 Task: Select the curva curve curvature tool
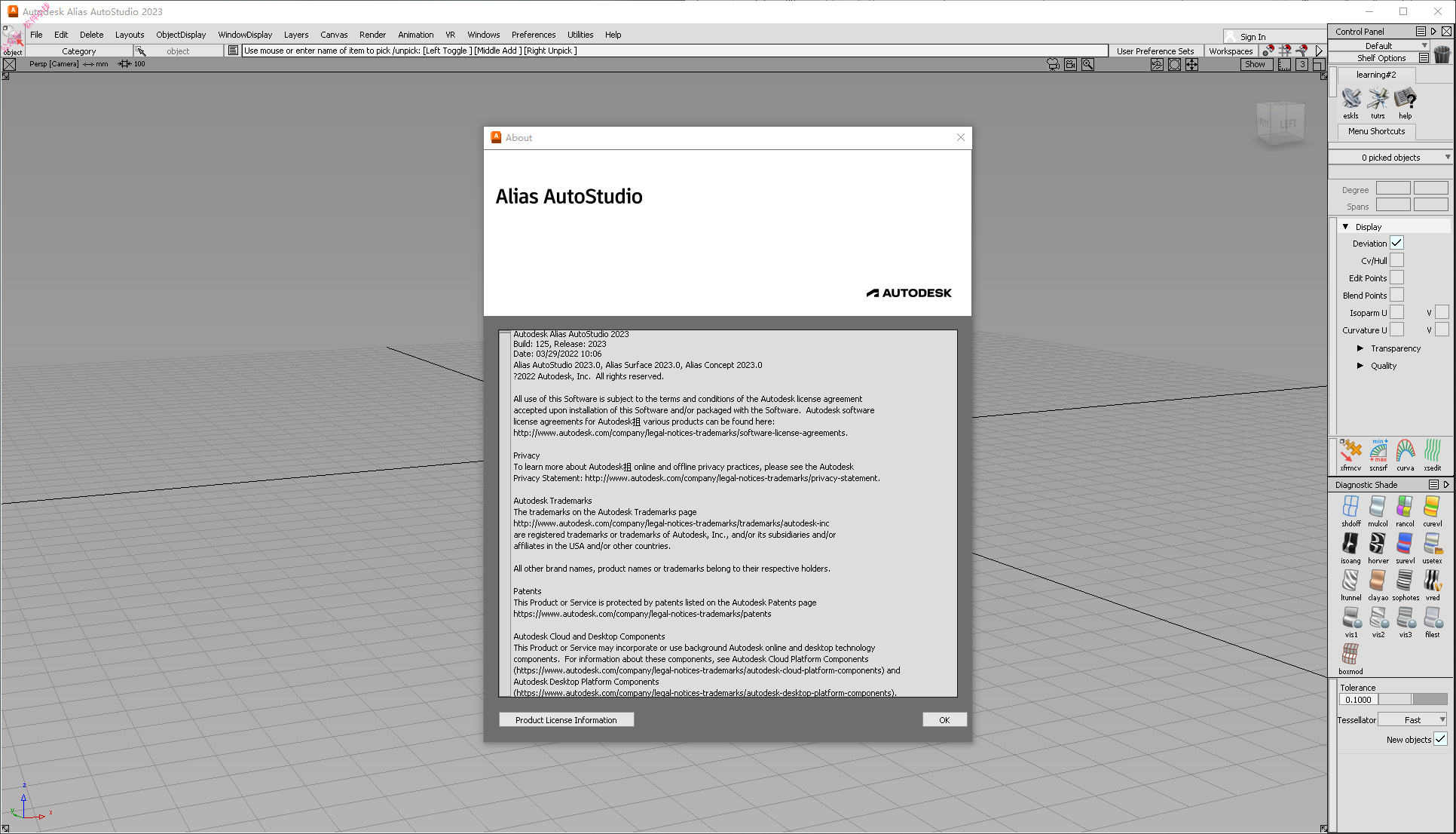point(1406,455)
